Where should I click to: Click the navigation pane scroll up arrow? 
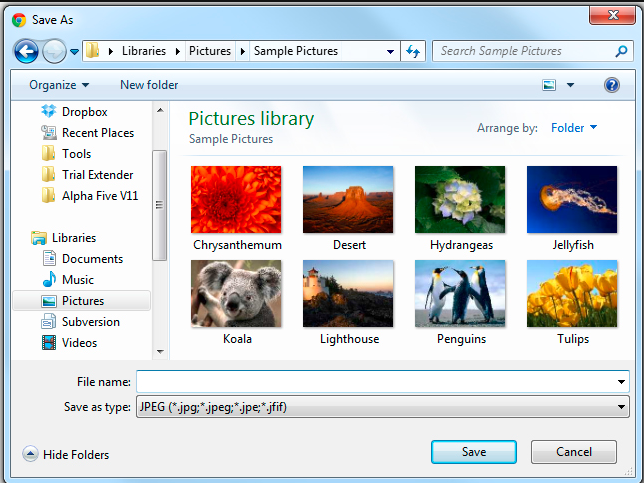tap(160, 110)
